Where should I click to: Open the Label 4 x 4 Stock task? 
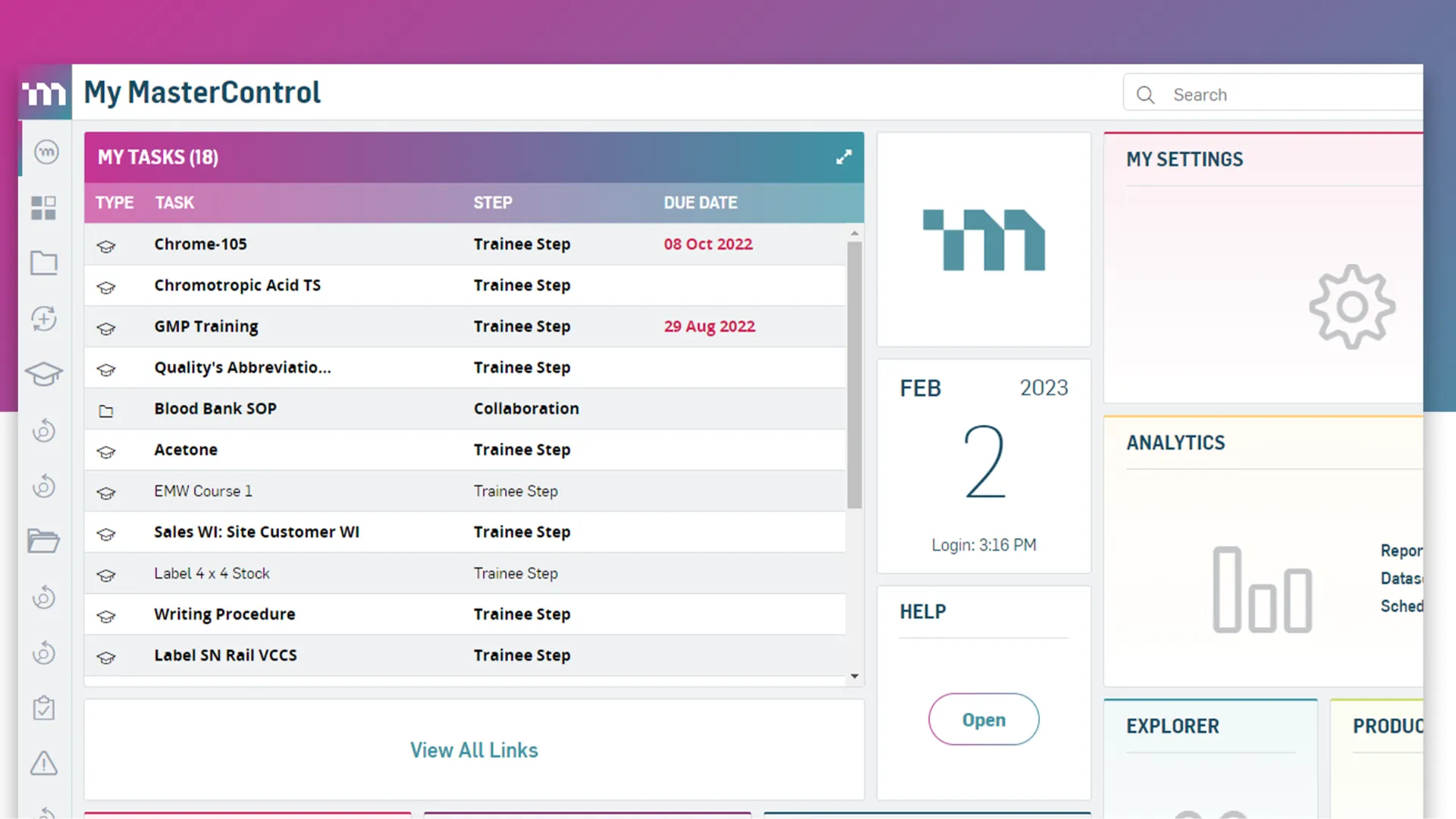(x=212, y=573)
